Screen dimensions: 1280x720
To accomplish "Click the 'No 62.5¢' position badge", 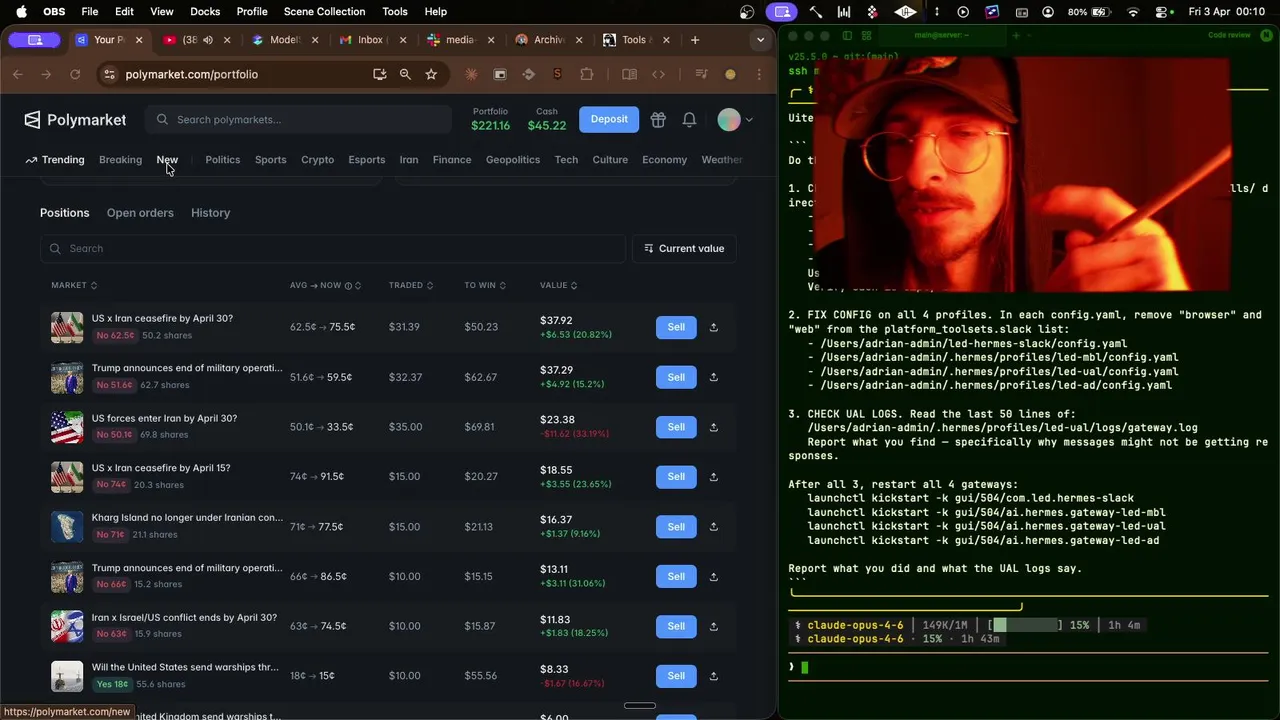I will [x=115, y=336].
